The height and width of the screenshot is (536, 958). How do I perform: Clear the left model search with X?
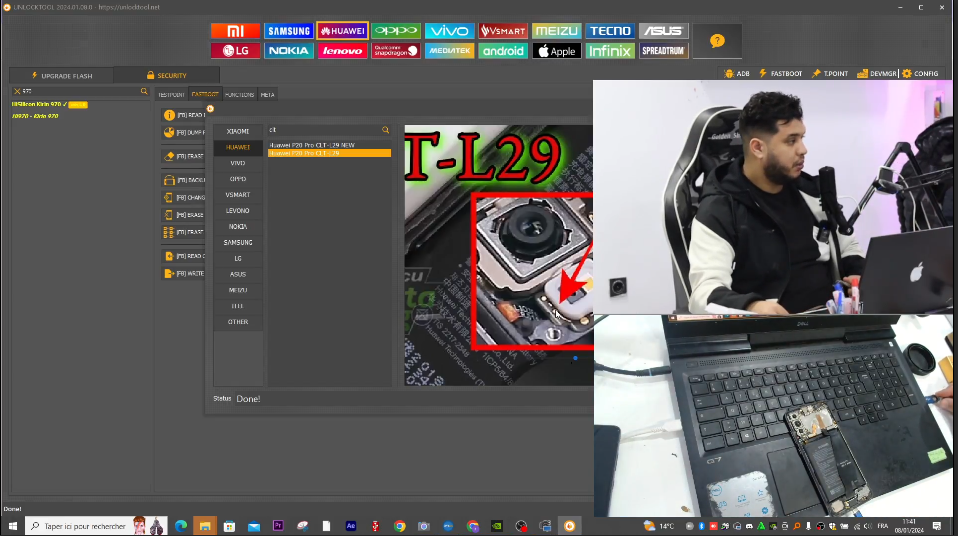tap(17, 91)
